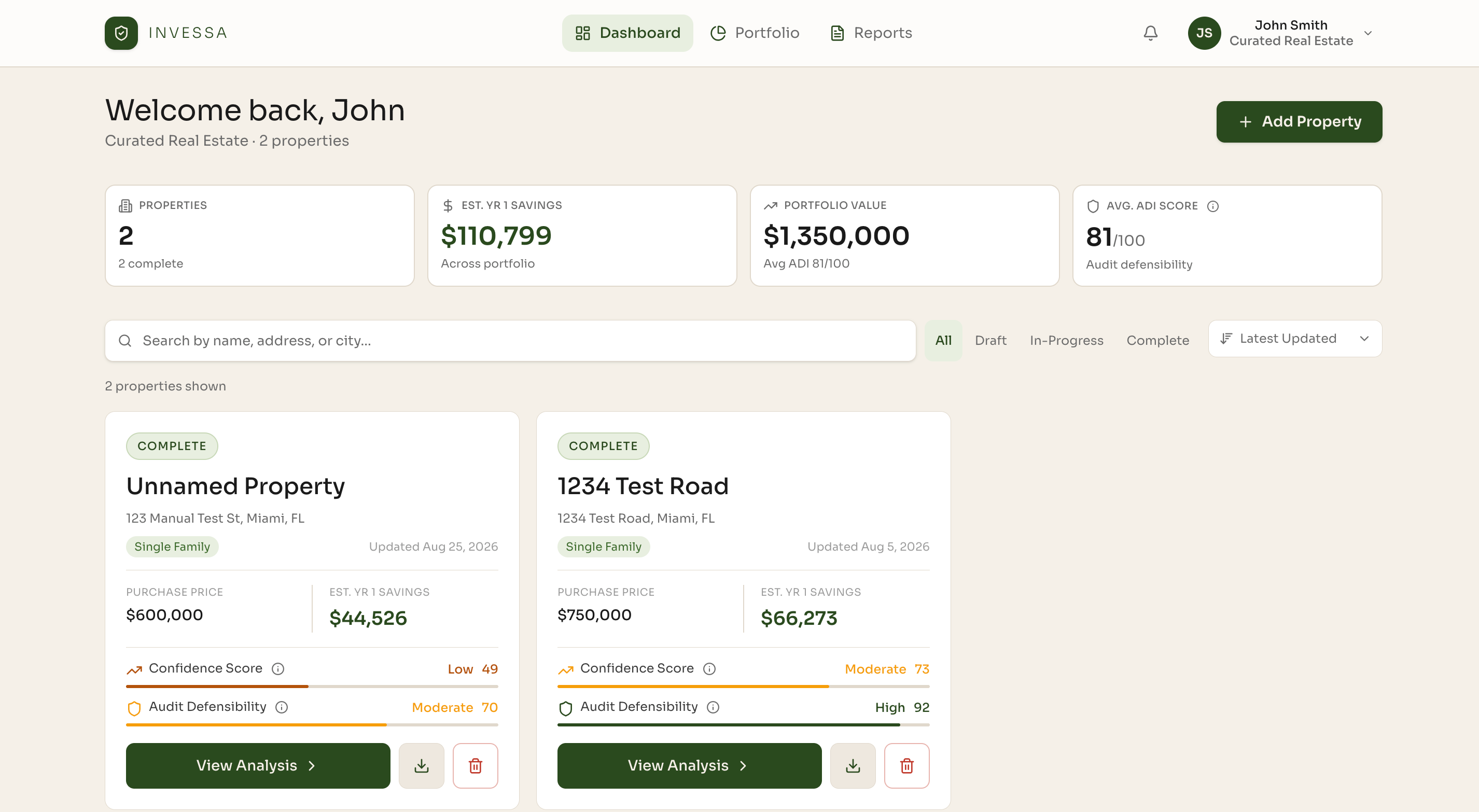Image resolution: width=1479 pixels, height=812 pixels.
Task: Click Audit Defensibility info icon on Unnamed Property
Action: [x=281, y=707]
